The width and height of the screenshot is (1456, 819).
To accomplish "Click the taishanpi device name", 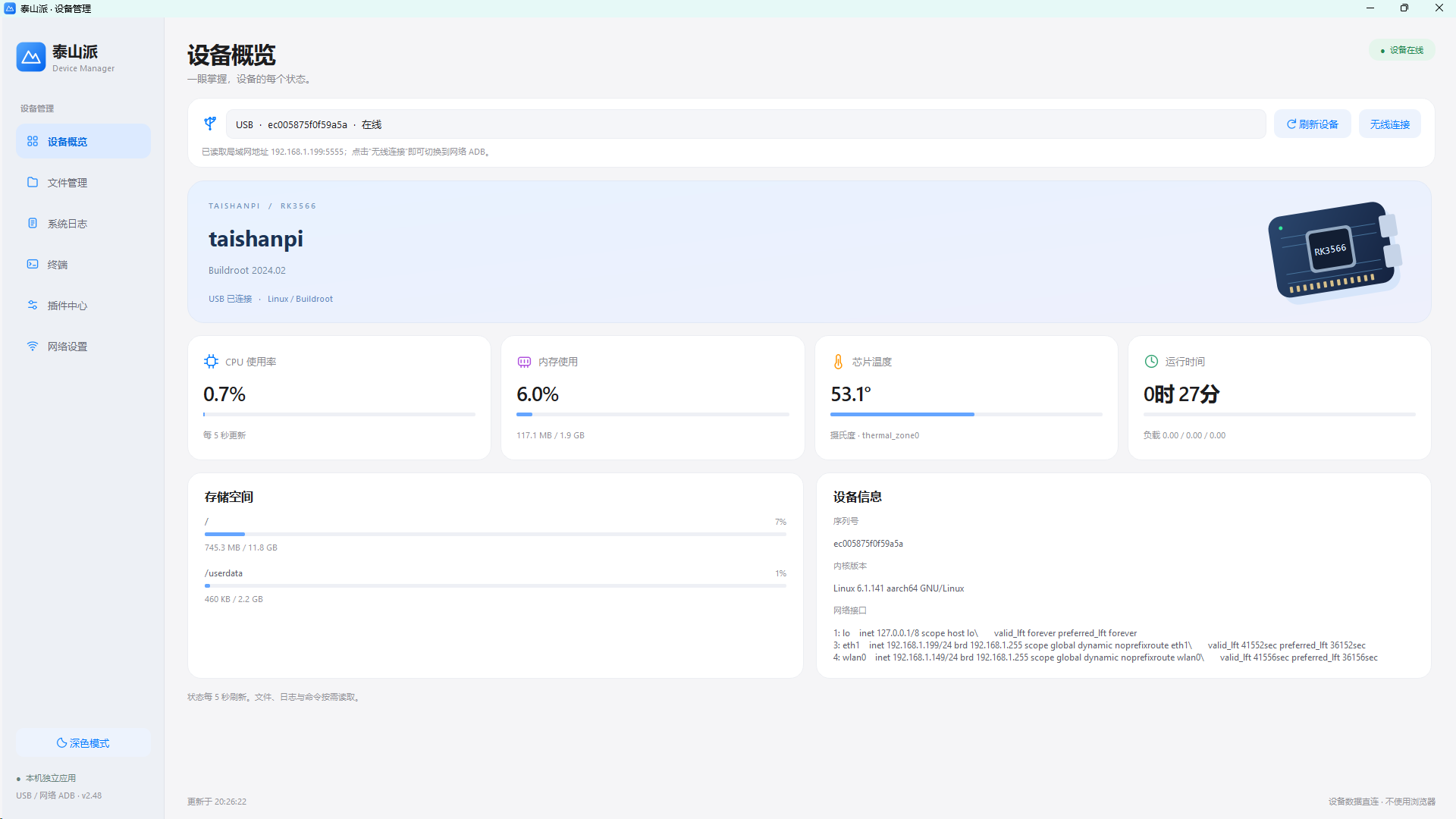I will click(x=256, y=239).
